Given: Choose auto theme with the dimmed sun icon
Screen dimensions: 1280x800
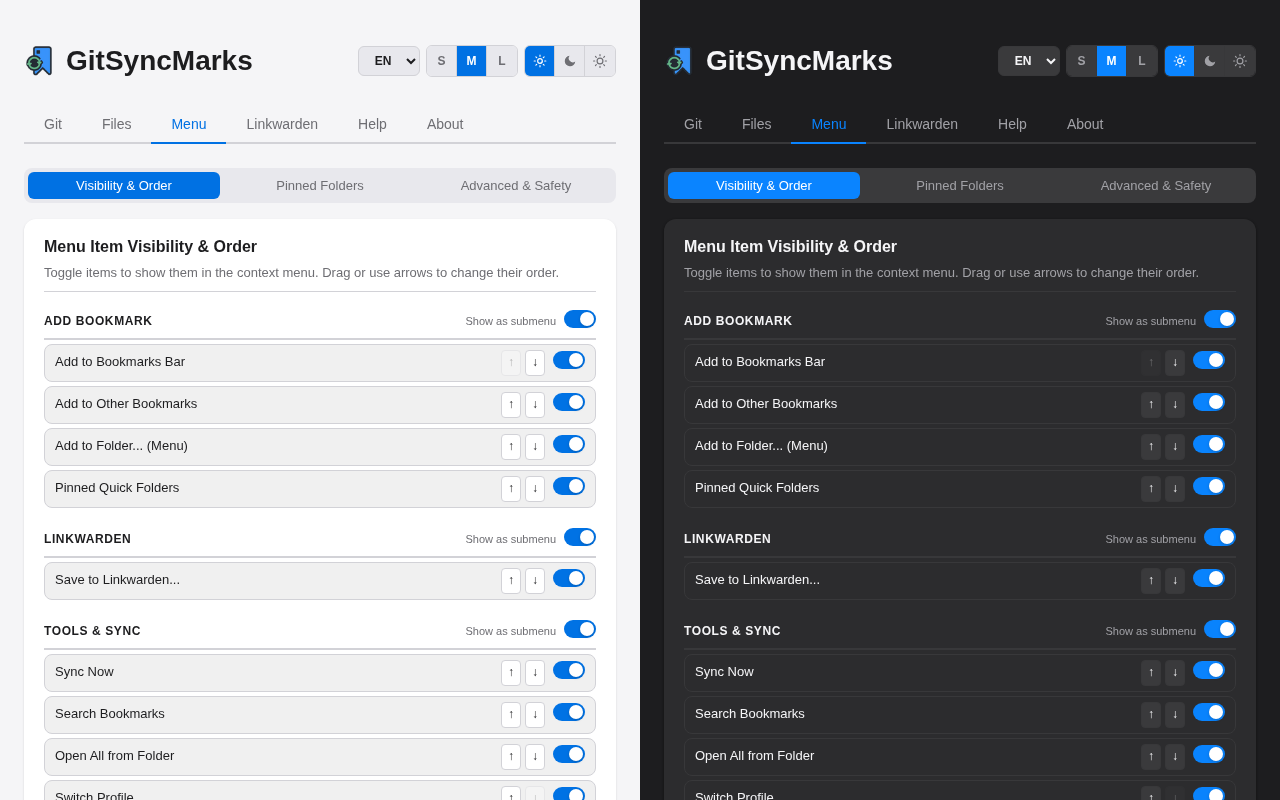Looking at the screenshot, I should (x=599, y=61).
